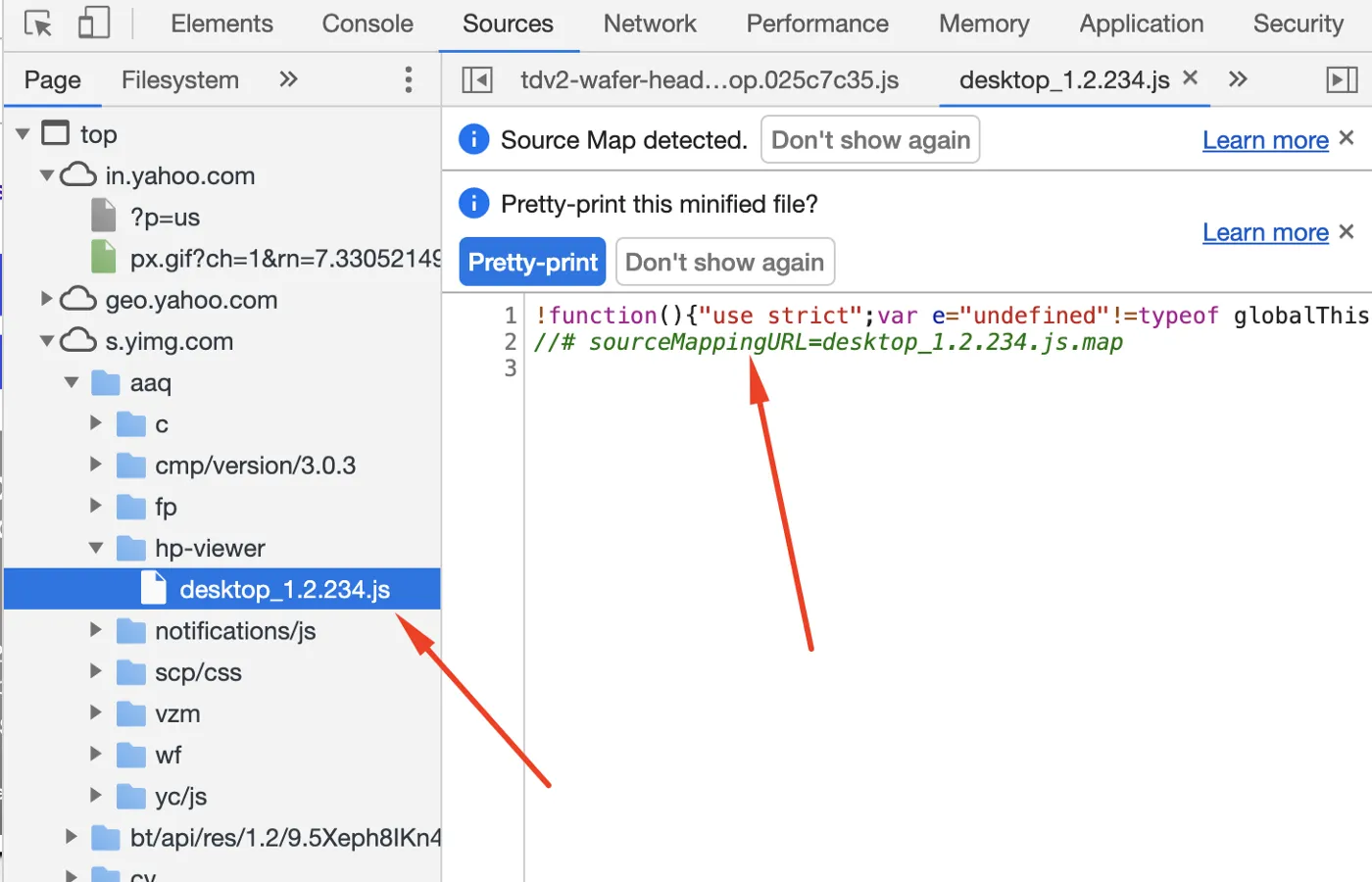Click the aaq folder icon

106,382
